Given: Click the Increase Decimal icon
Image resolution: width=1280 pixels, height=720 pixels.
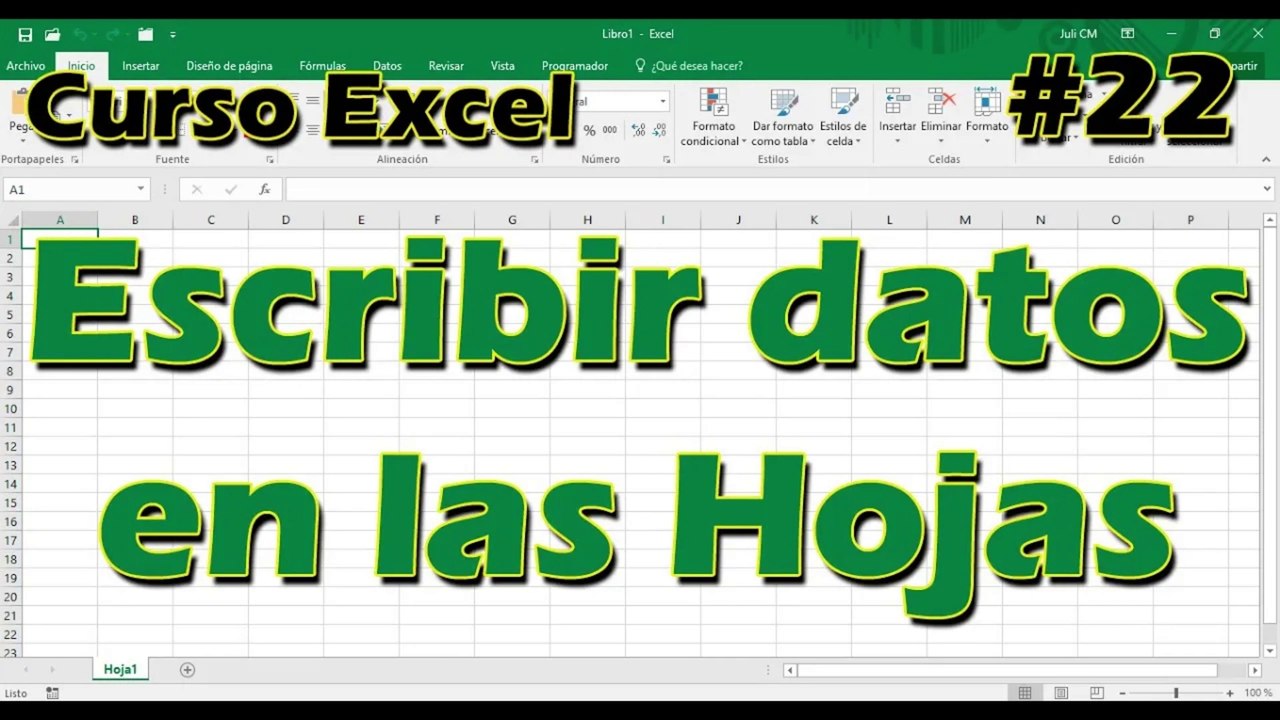Looking at the screenshot, I should click(638, 130).
